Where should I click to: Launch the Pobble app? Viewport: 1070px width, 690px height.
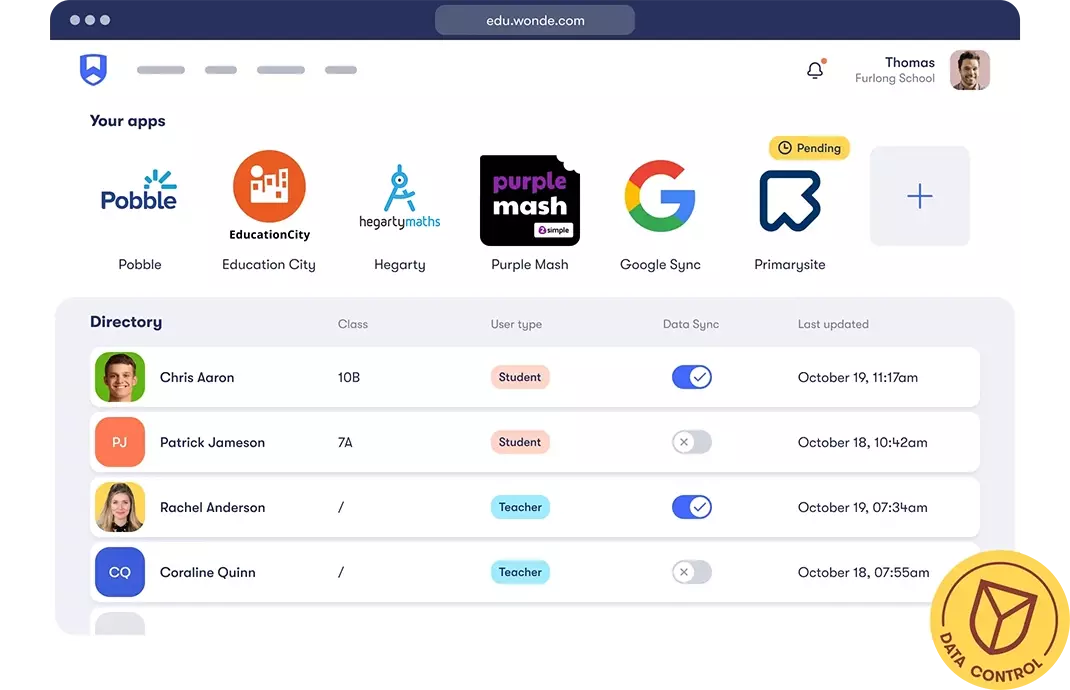pos(139,192)
